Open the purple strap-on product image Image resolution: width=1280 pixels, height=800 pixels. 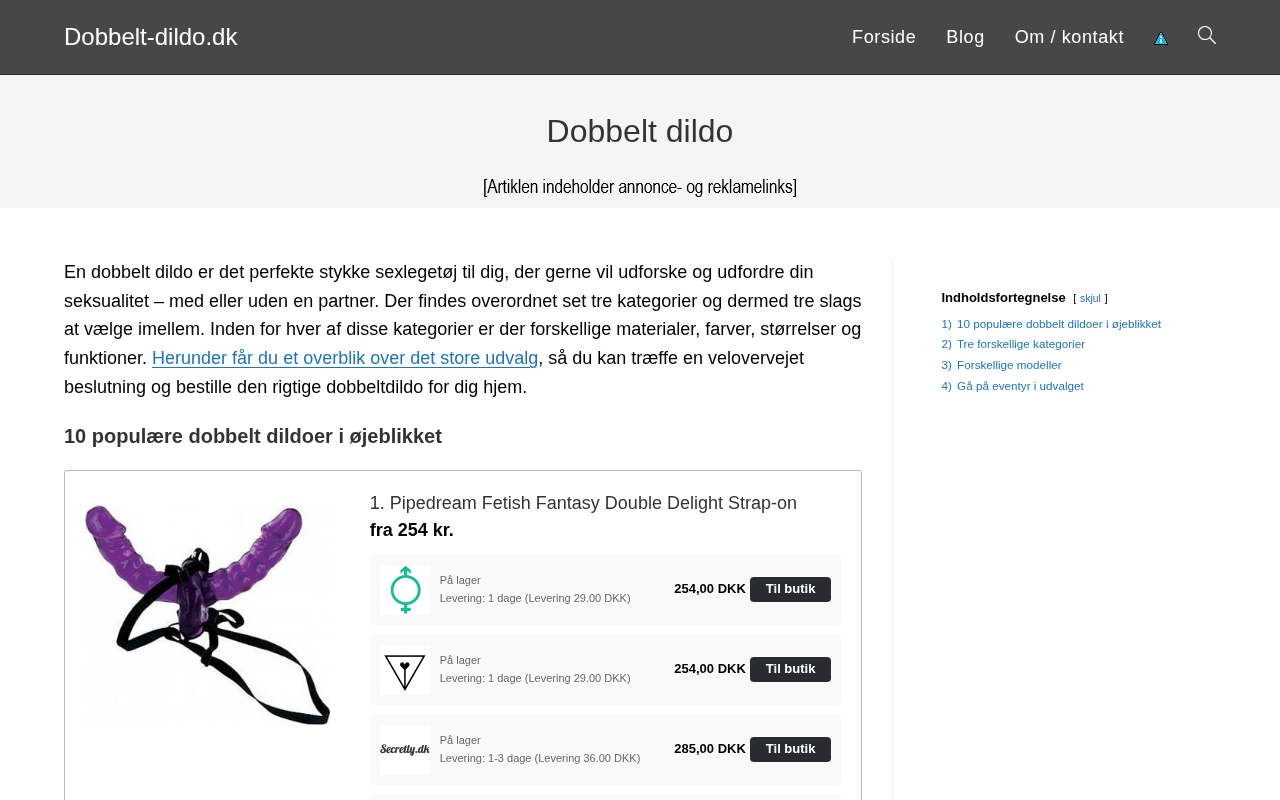coord(208,614)
